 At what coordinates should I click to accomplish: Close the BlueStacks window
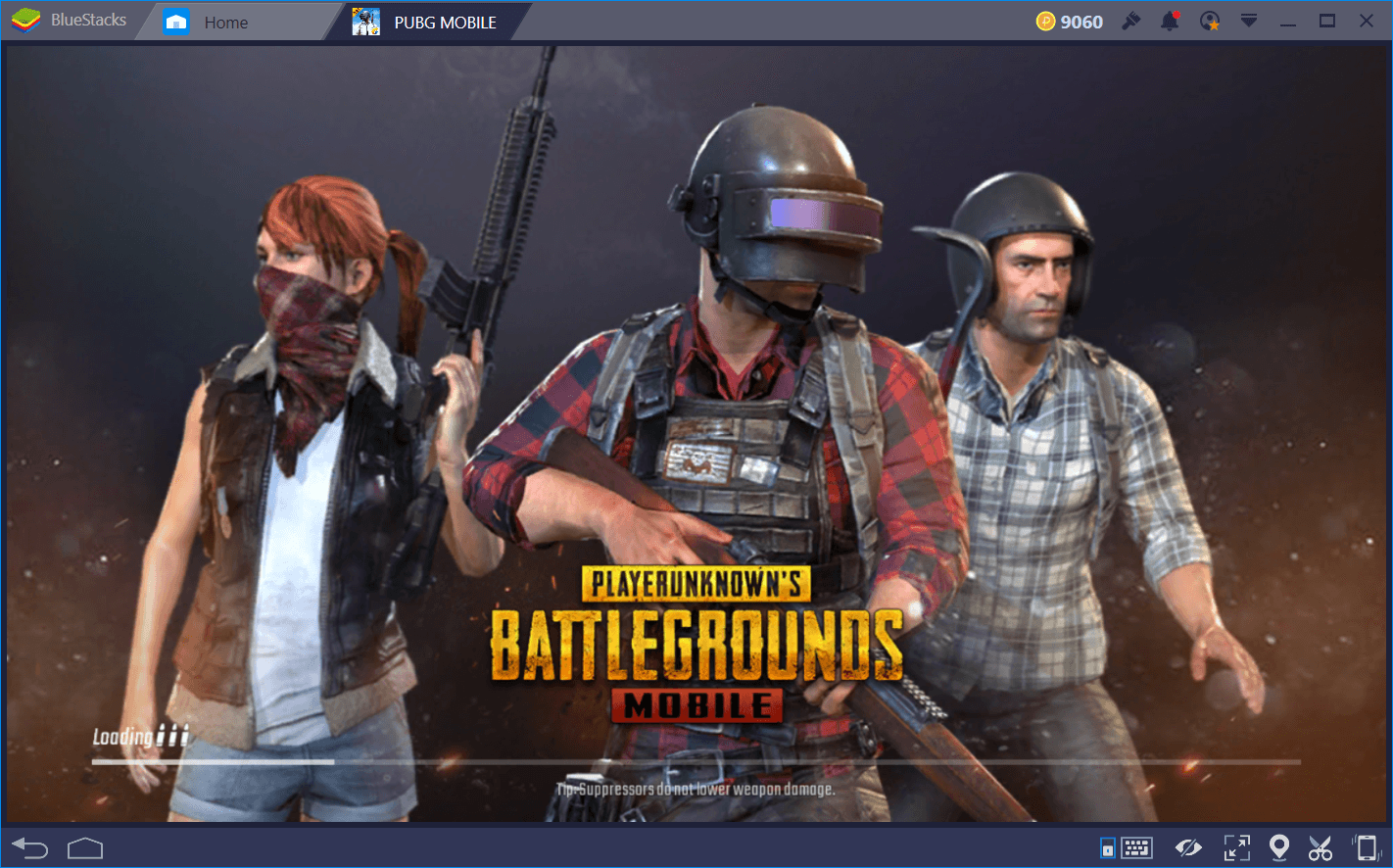(x=1367, y=21)
